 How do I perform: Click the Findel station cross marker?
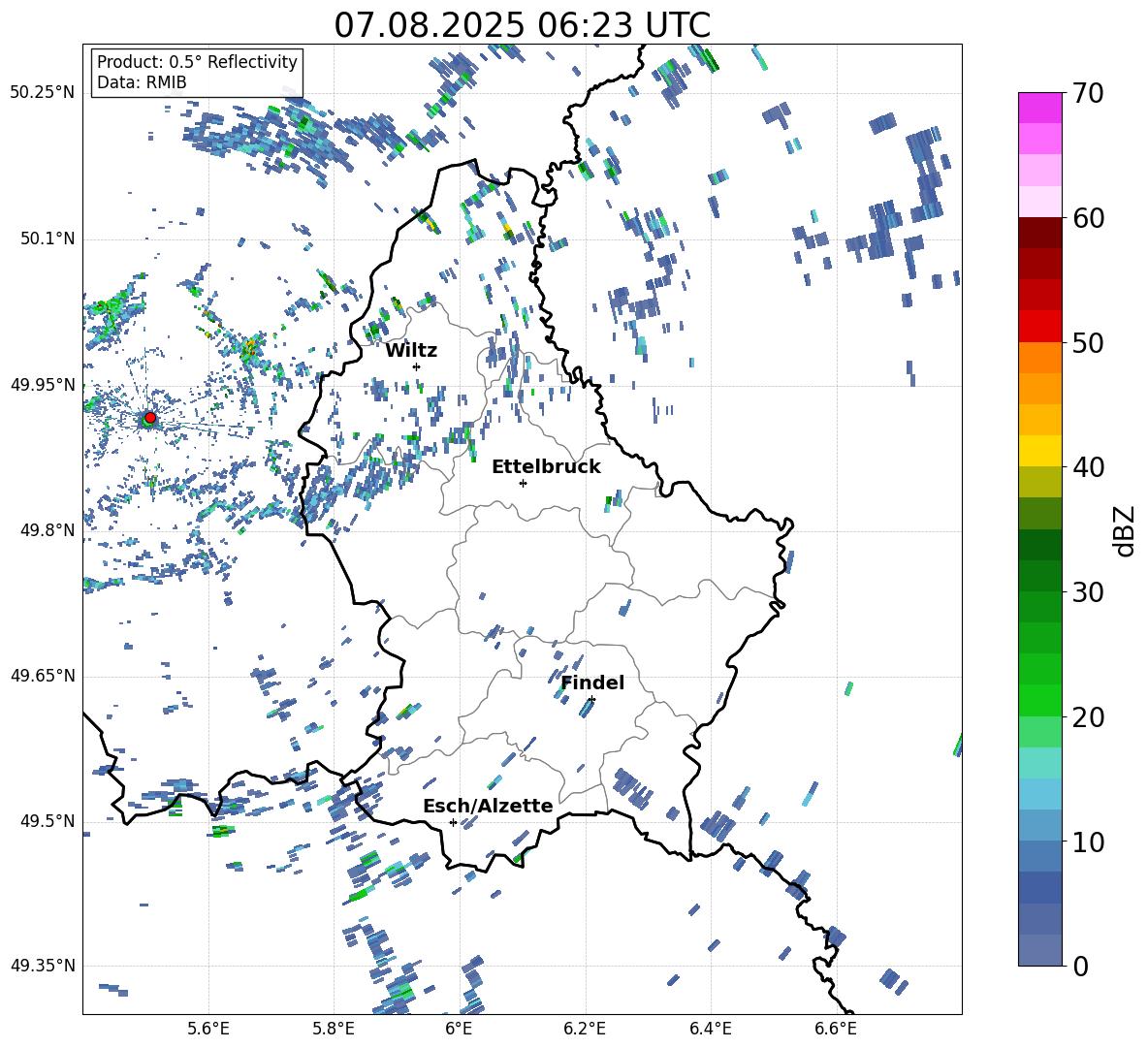[x=591, y=700]
